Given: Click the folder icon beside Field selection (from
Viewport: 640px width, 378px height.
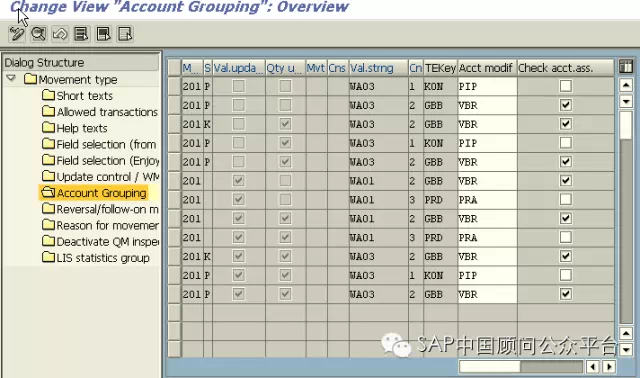Looking at the screenshot, I should 49,144.
